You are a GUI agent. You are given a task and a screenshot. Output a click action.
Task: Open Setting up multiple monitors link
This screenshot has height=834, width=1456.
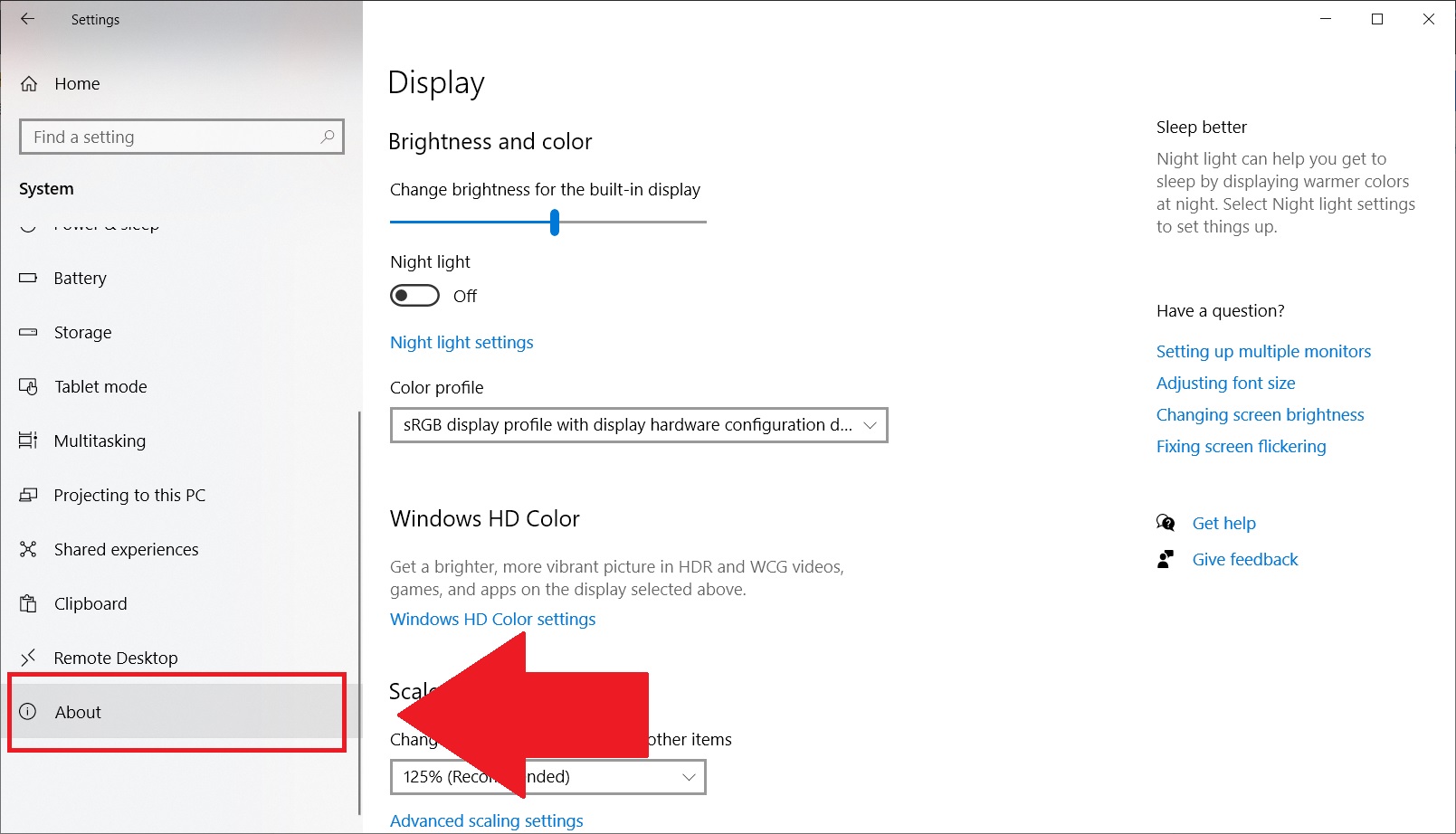tap(1263, 352)
